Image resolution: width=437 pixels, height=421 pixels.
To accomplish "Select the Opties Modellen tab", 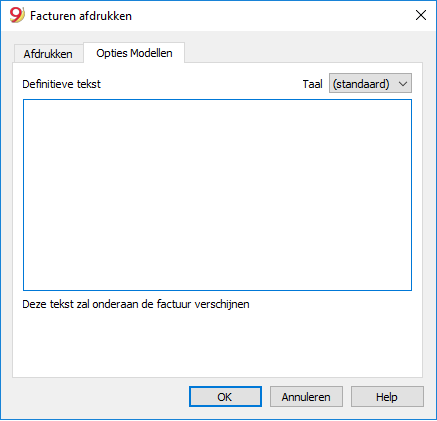I will click(134, 53).
